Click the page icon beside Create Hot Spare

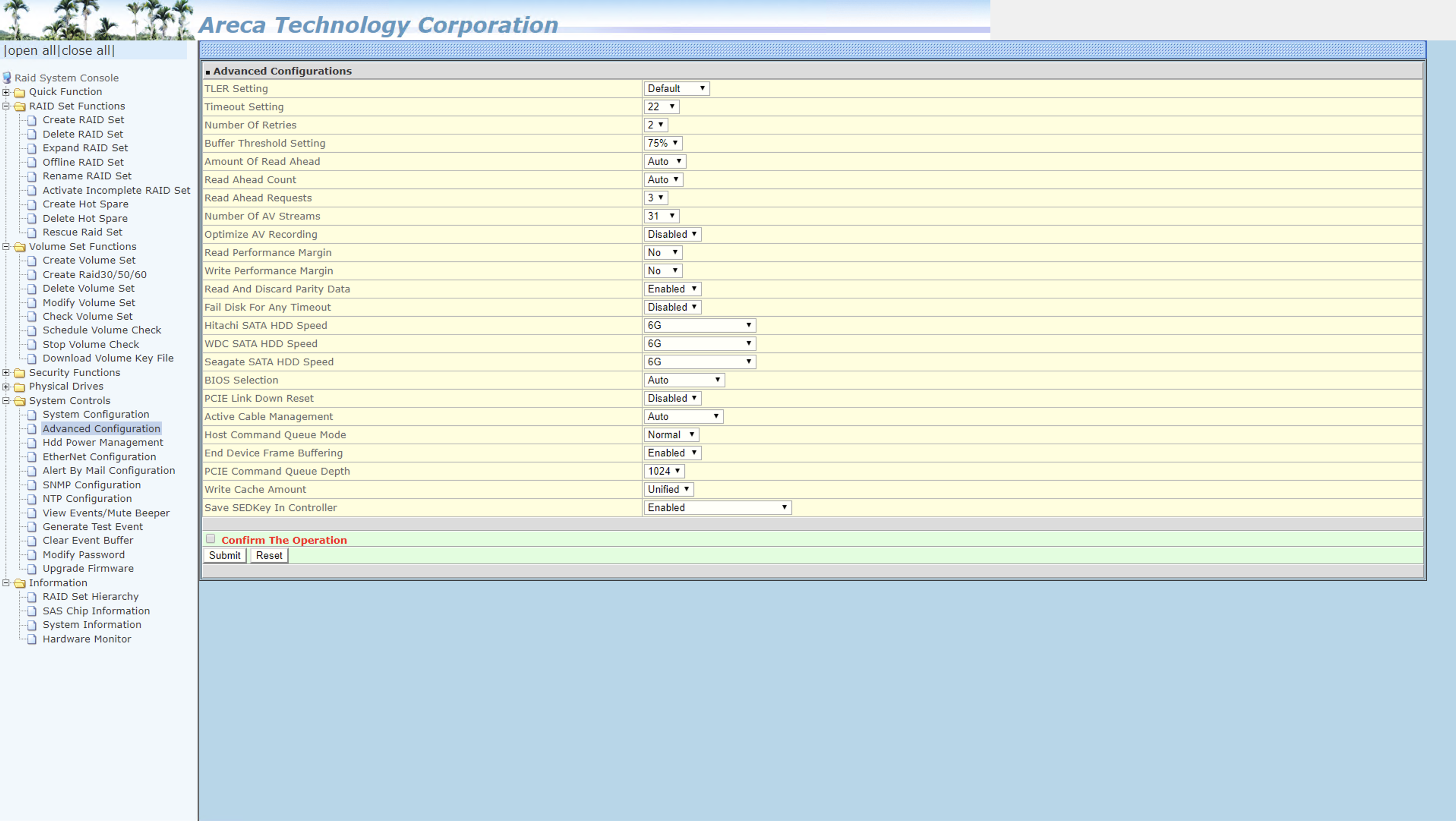[x=32, y=205]
